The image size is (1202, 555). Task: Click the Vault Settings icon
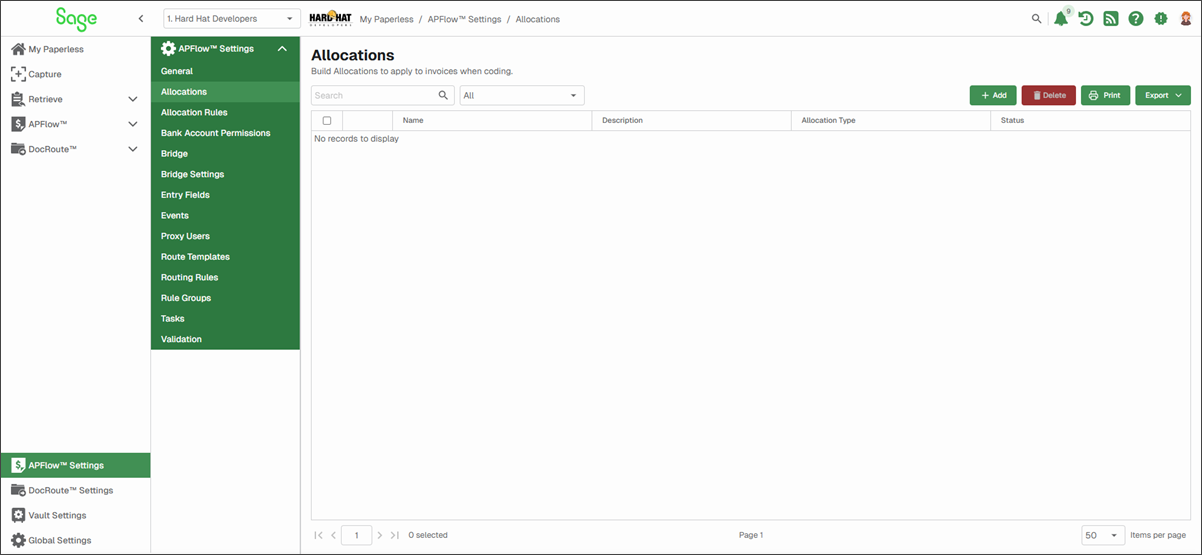tap(18, 515)
